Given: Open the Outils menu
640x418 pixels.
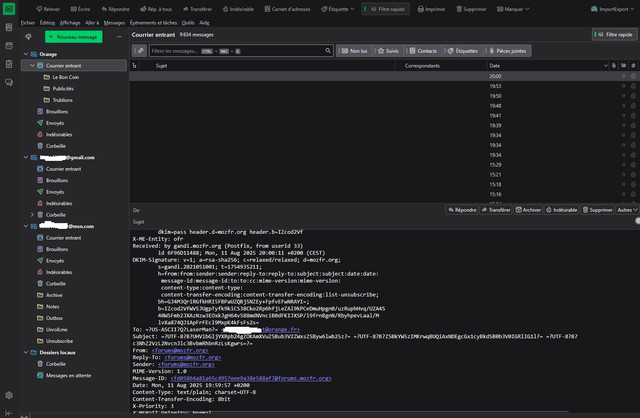Looking at the screenshot, I should (188, 23).
